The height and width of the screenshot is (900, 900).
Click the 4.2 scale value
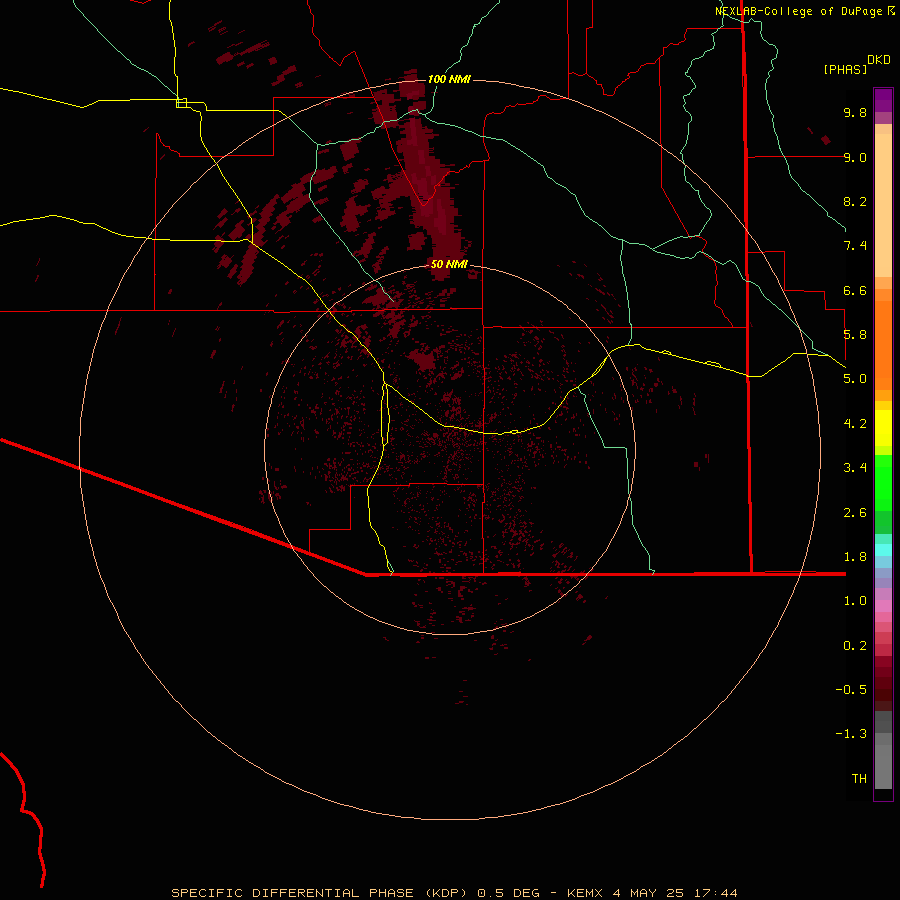855,424
